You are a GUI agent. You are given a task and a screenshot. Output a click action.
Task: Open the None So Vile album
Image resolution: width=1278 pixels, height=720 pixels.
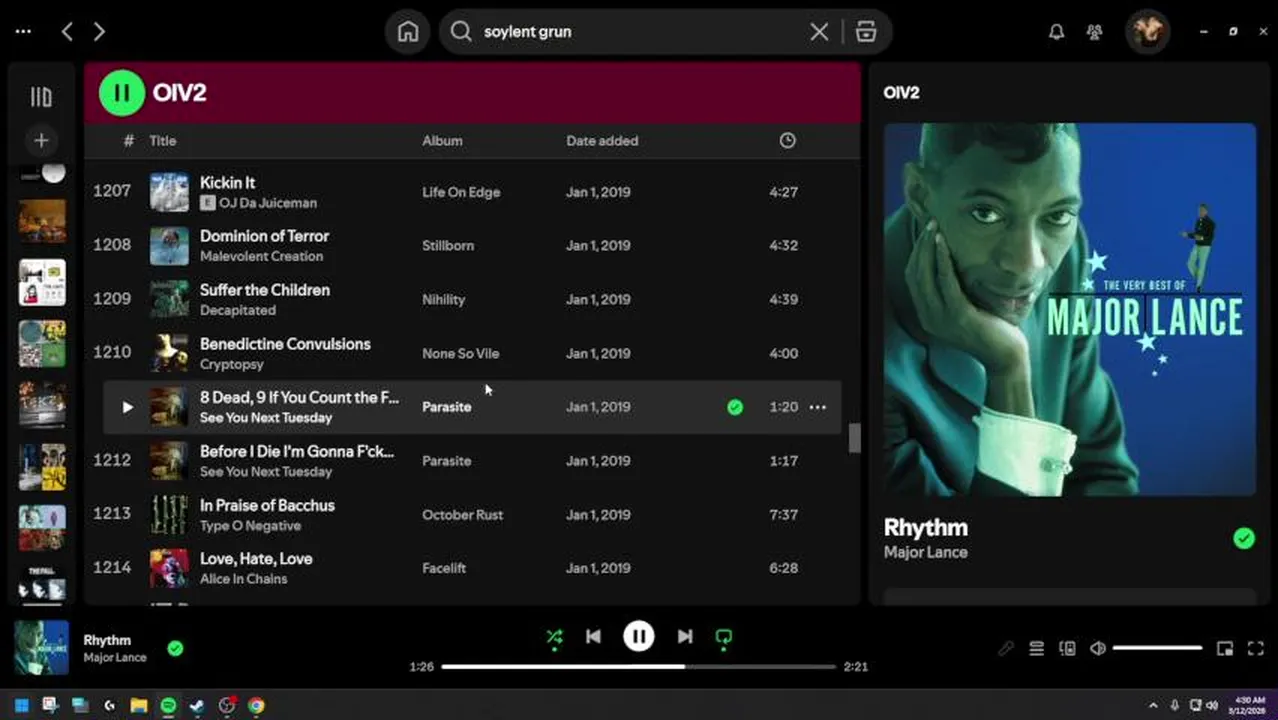(460, 354)
